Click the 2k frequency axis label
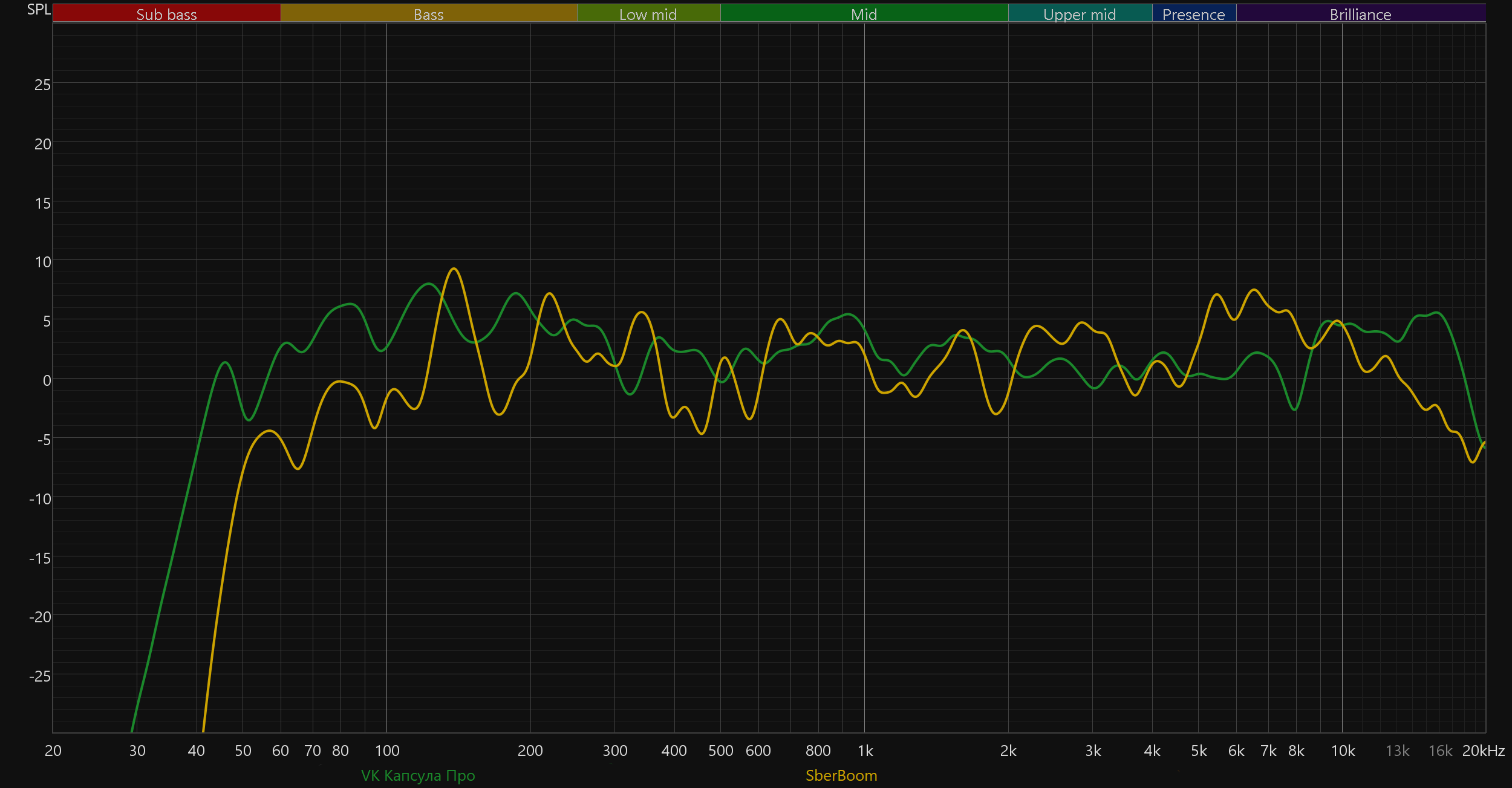 click(x=1008, y=751)
